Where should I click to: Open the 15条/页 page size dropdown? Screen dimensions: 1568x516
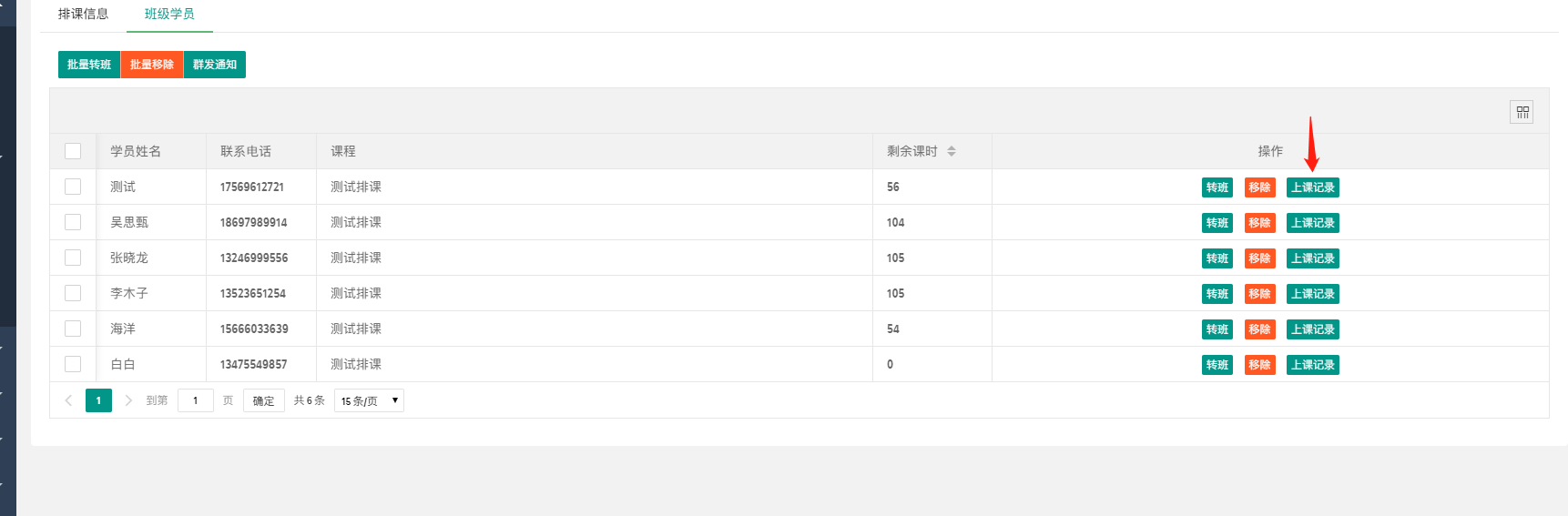(369, 400)
